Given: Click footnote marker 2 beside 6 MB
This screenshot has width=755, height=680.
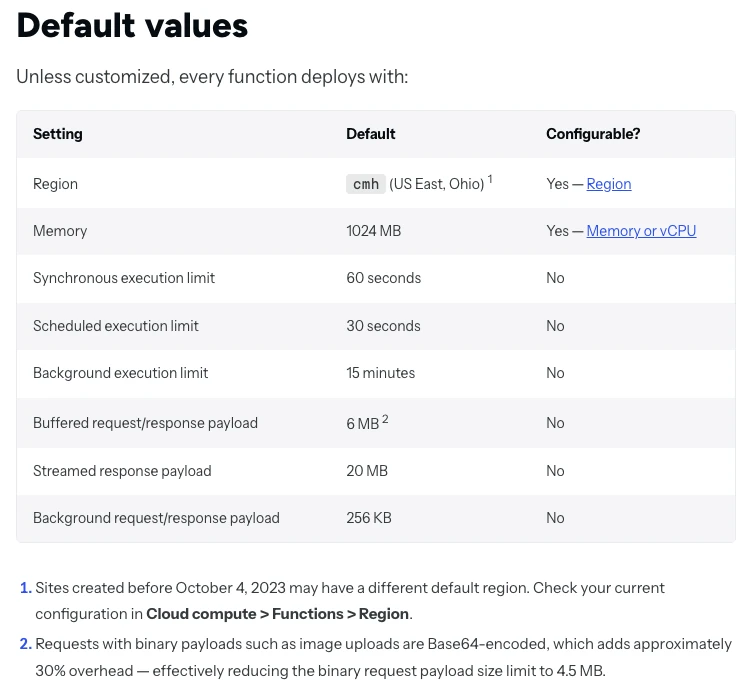Looking at the screenshot, I should (x=385, y=419).
